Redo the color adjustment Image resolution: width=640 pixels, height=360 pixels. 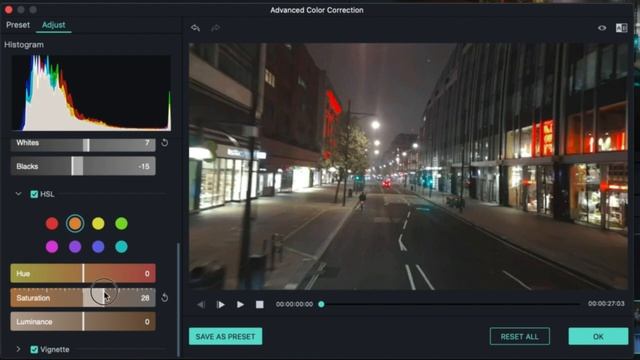pos(216,28)
